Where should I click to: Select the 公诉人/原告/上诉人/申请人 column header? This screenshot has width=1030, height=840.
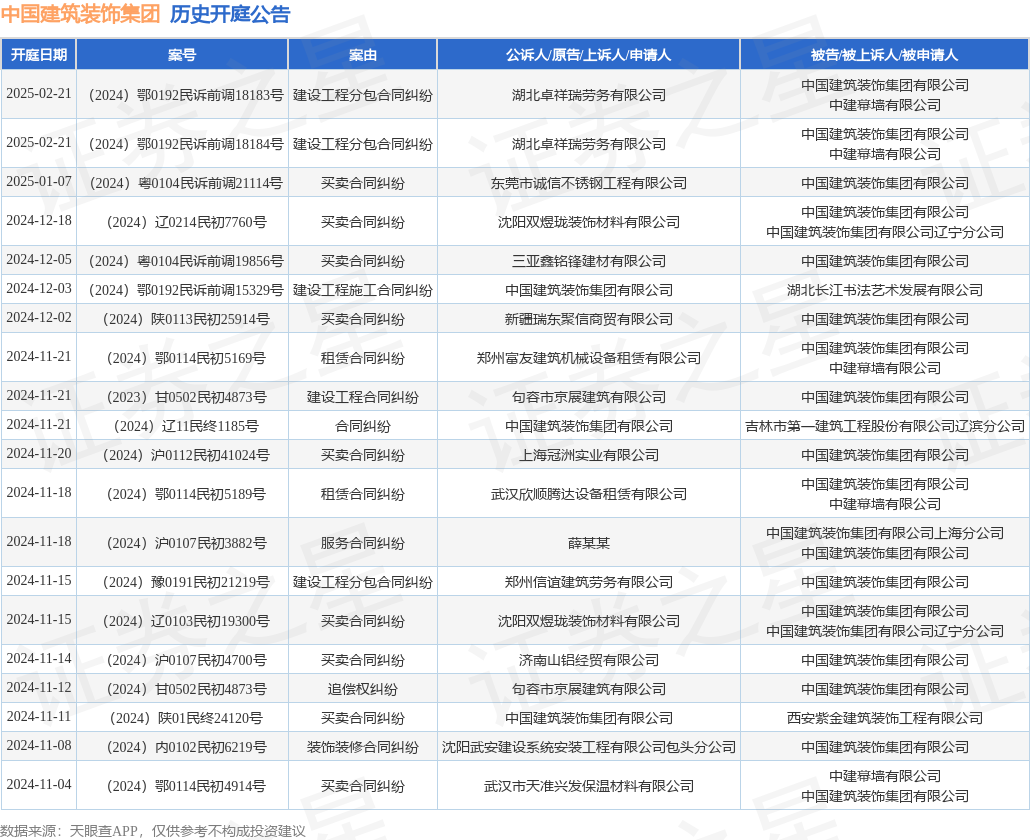pyautogui.click(x=589, y=55)
